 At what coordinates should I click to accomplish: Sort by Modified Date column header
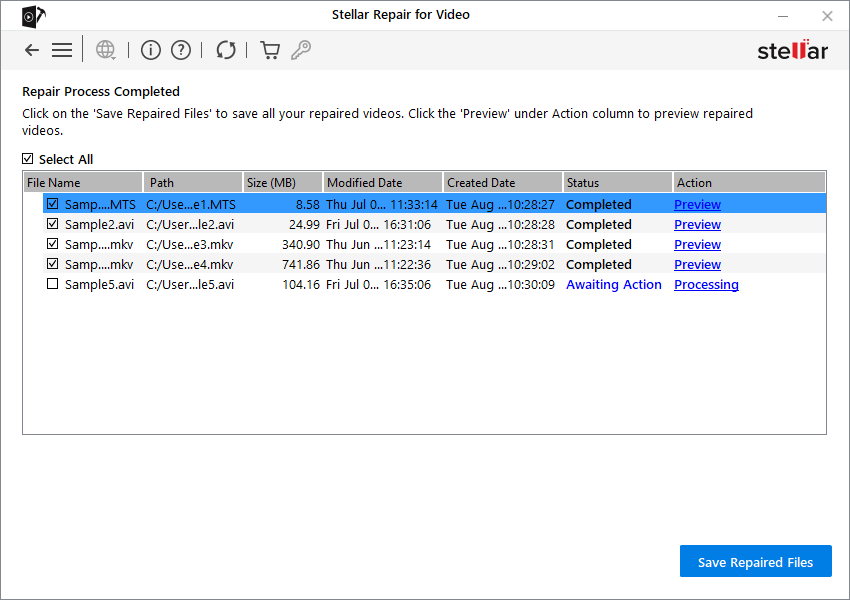click(383, 183)
